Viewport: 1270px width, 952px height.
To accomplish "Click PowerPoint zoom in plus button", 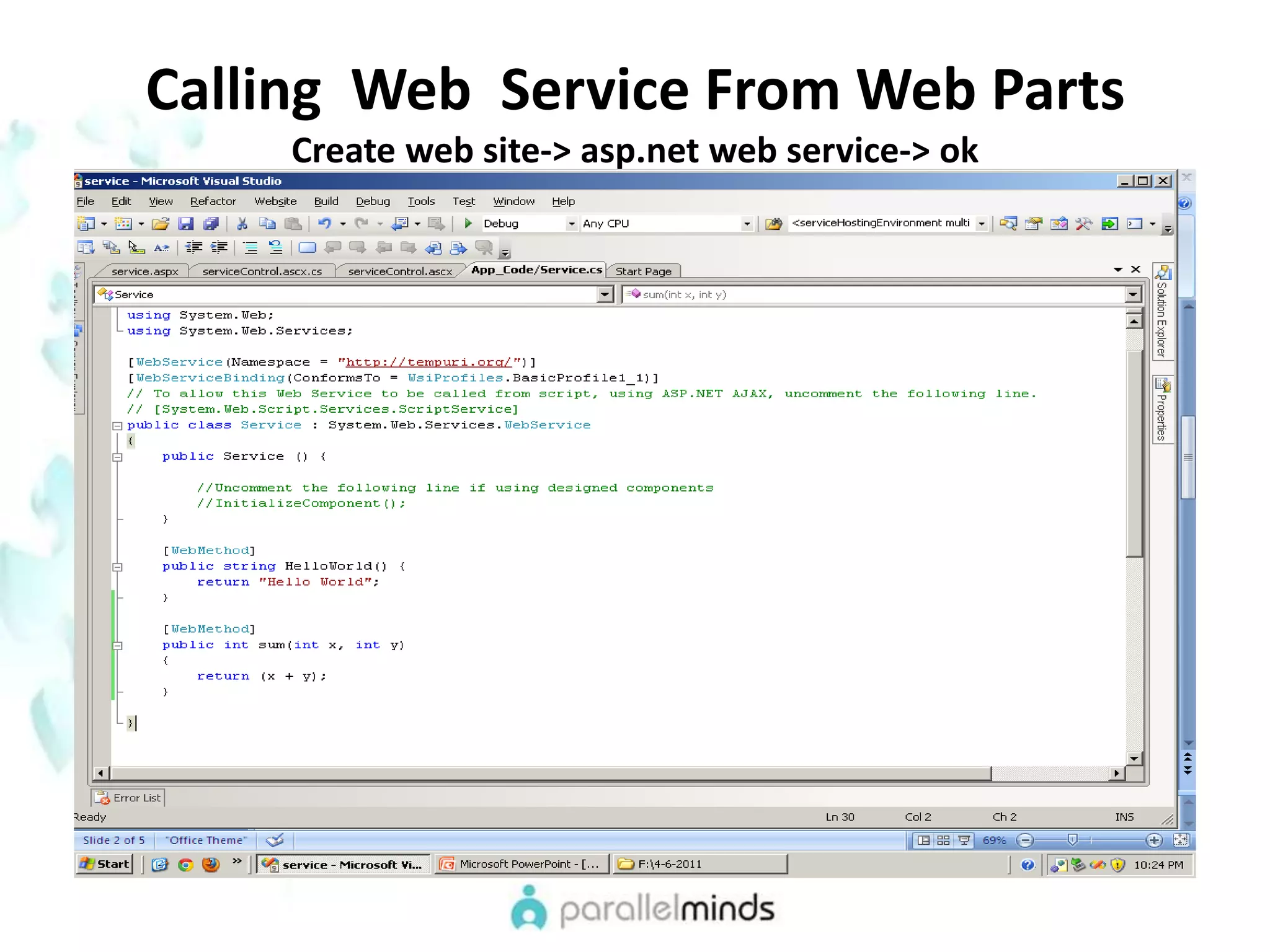I will 1154,840.
